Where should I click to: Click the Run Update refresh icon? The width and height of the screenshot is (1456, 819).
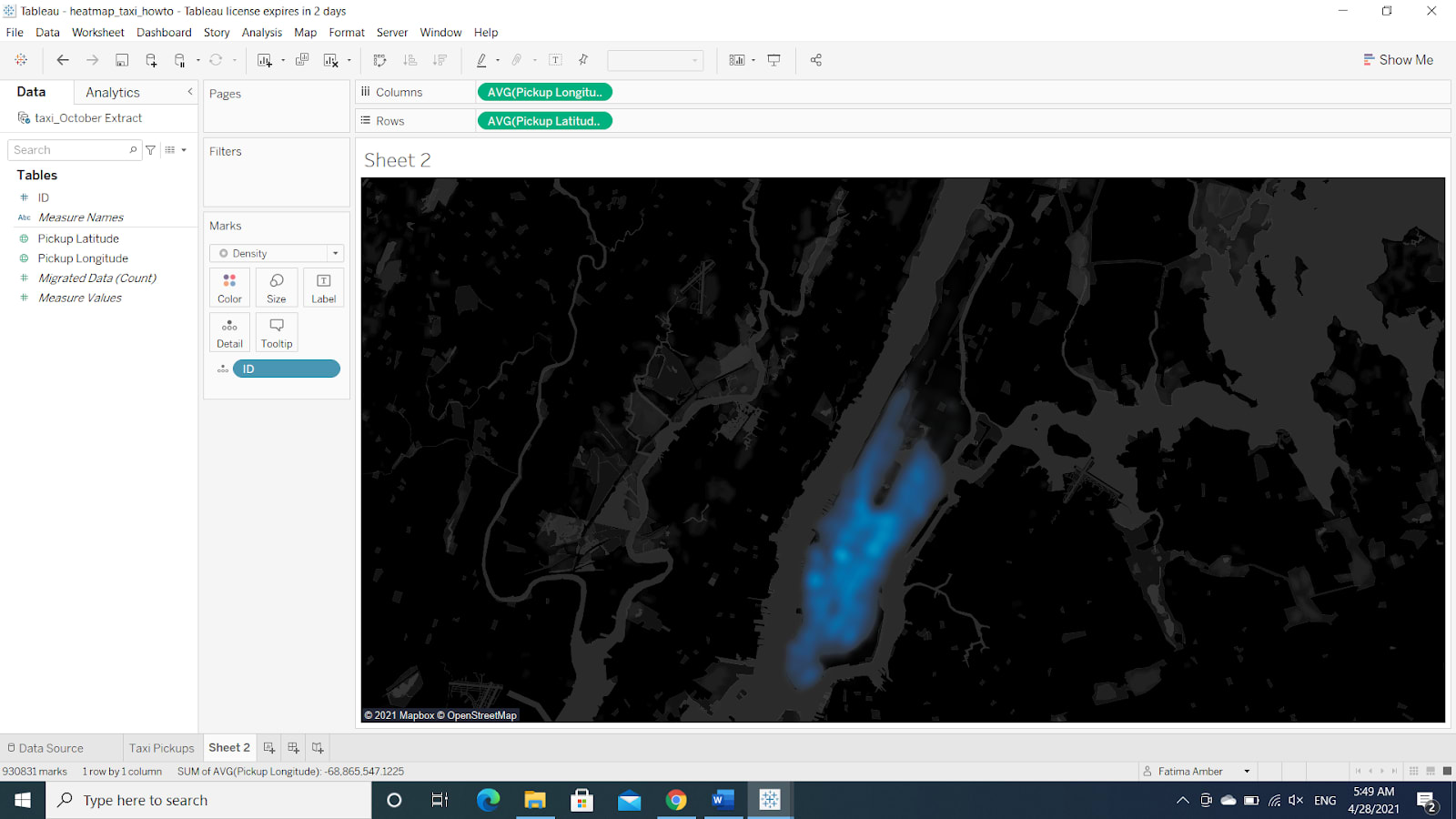[216, 60]
